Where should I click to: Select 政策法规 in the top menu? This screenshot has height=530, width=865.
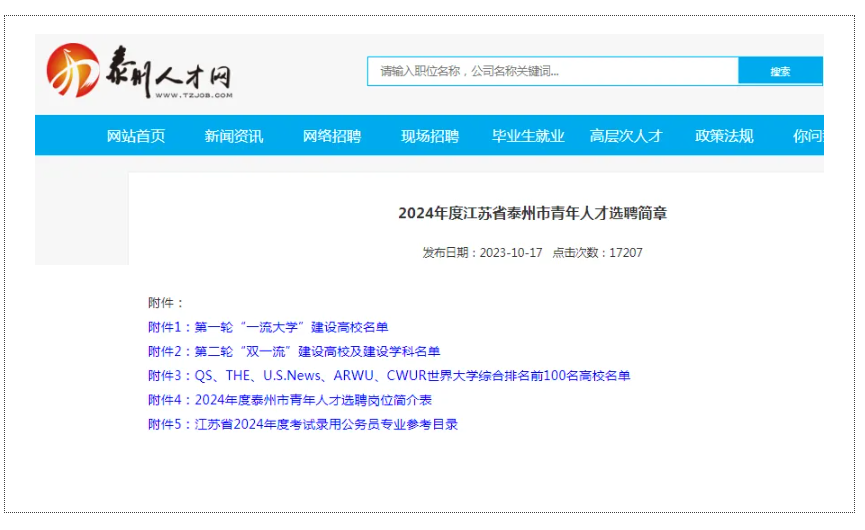724,136
